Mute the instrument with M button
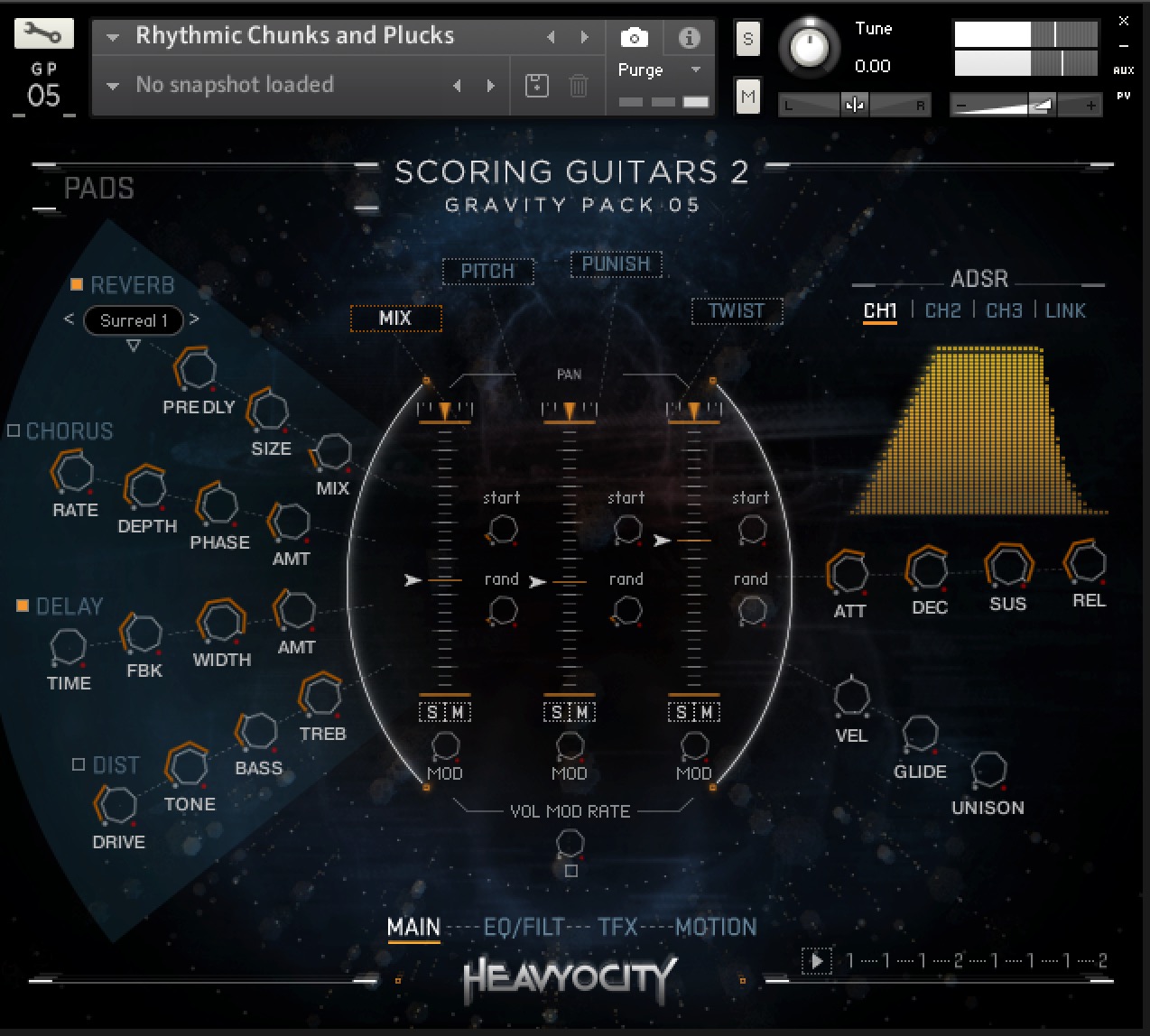The image size is (1150, 1036). click(x=747, y=96)
